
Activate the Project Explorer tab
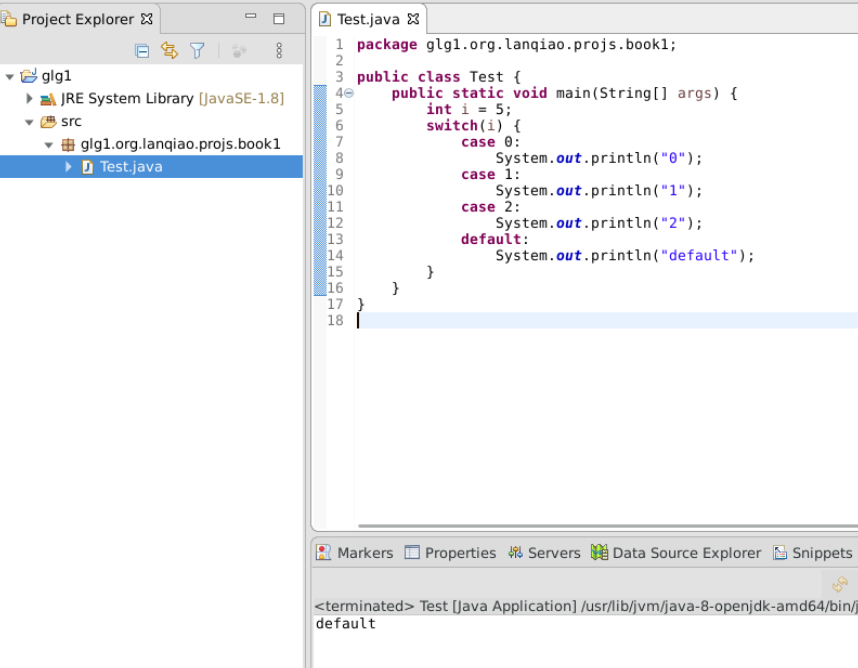78,19
